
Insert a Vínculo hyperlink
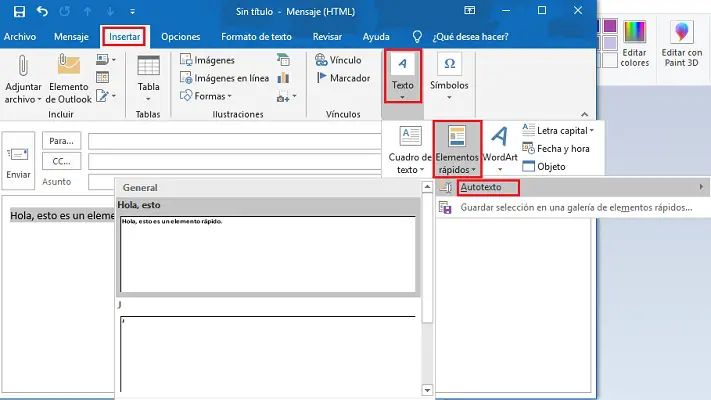pos(338,60)
